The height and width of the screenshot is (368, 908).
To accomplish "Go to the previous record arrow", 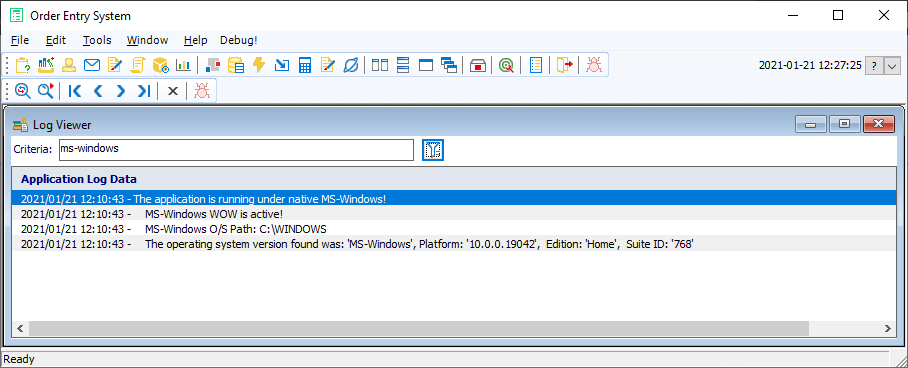I will point(98,90).
